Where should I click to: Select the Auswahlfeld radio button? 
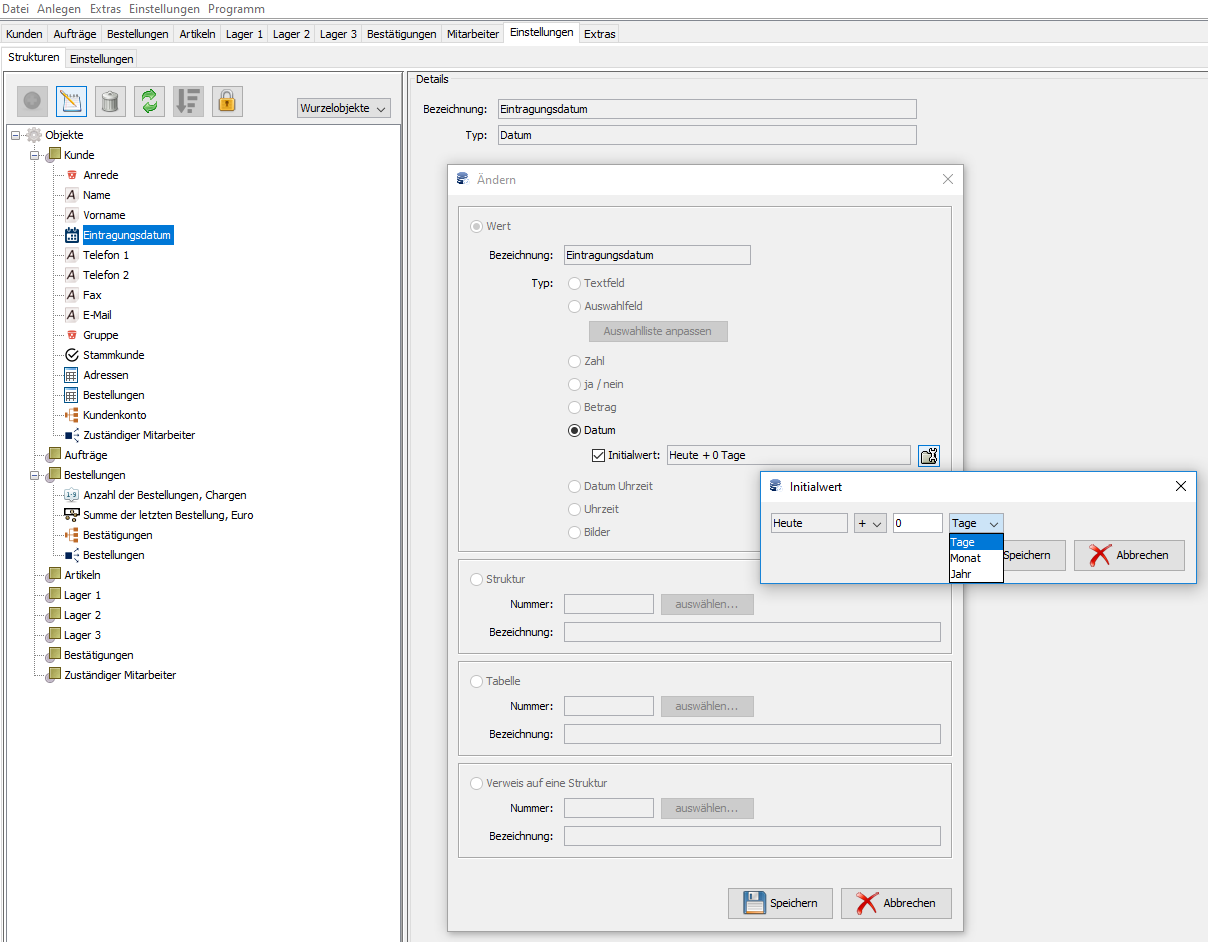click(x=575, y=306)
